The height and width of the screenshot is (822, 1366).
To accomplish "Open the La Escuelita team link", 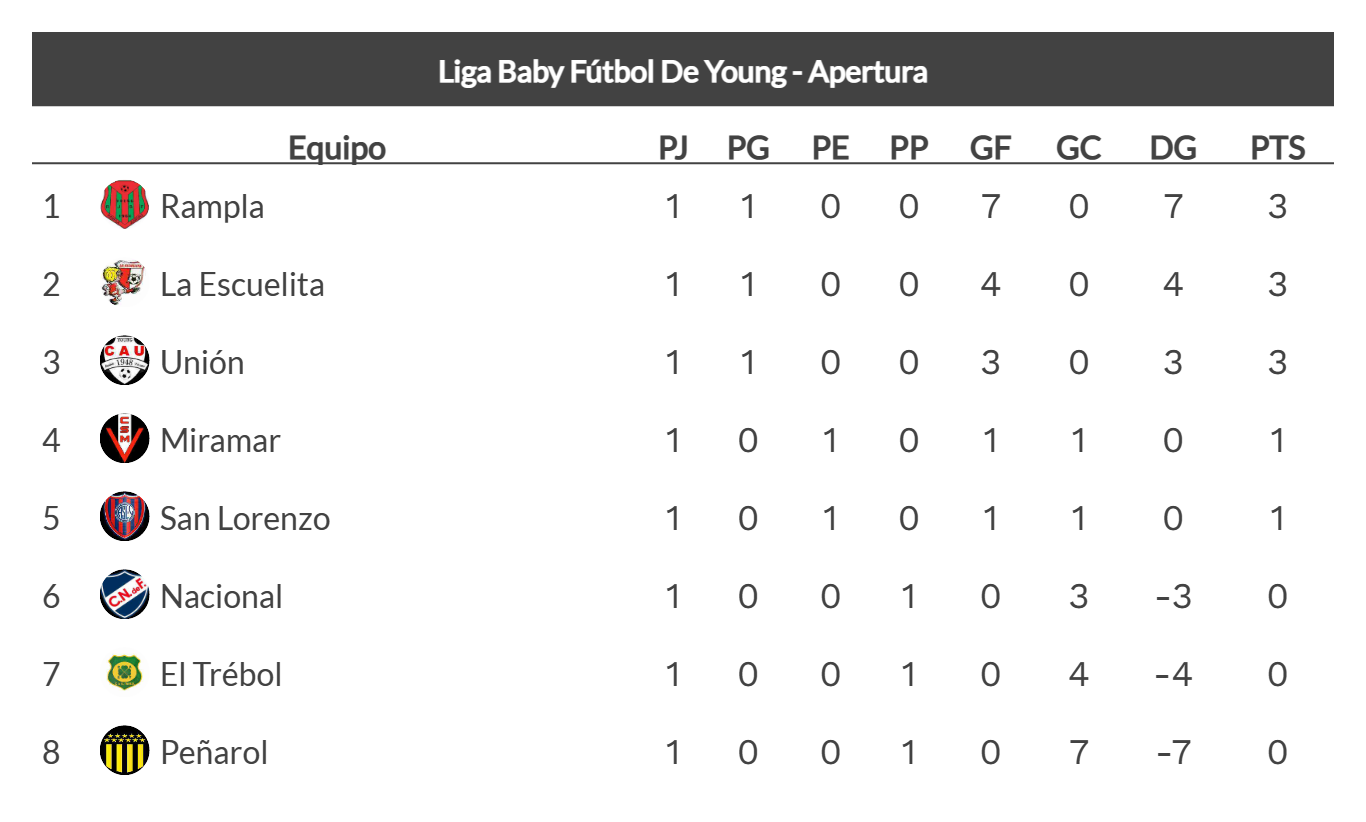I will 242,285.
